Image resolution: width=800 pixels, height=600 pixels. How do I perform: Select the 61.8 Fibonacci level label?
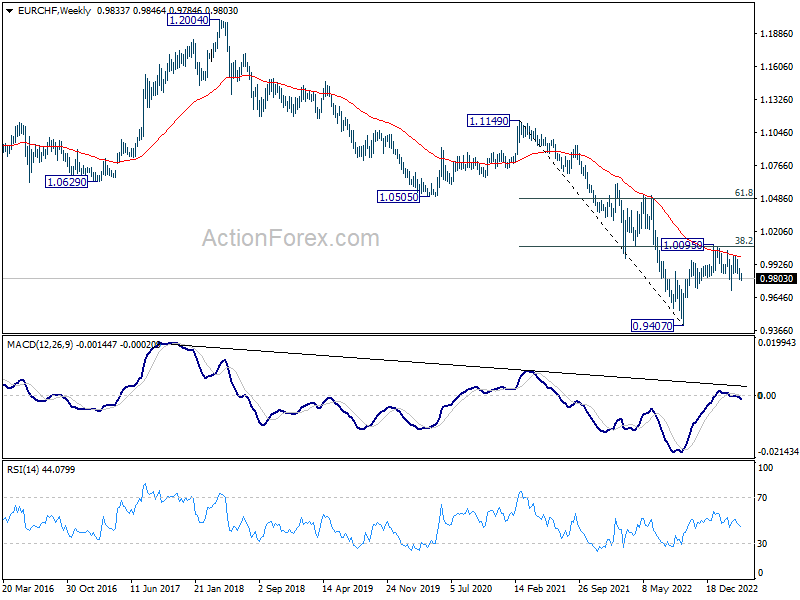(743, 192)
